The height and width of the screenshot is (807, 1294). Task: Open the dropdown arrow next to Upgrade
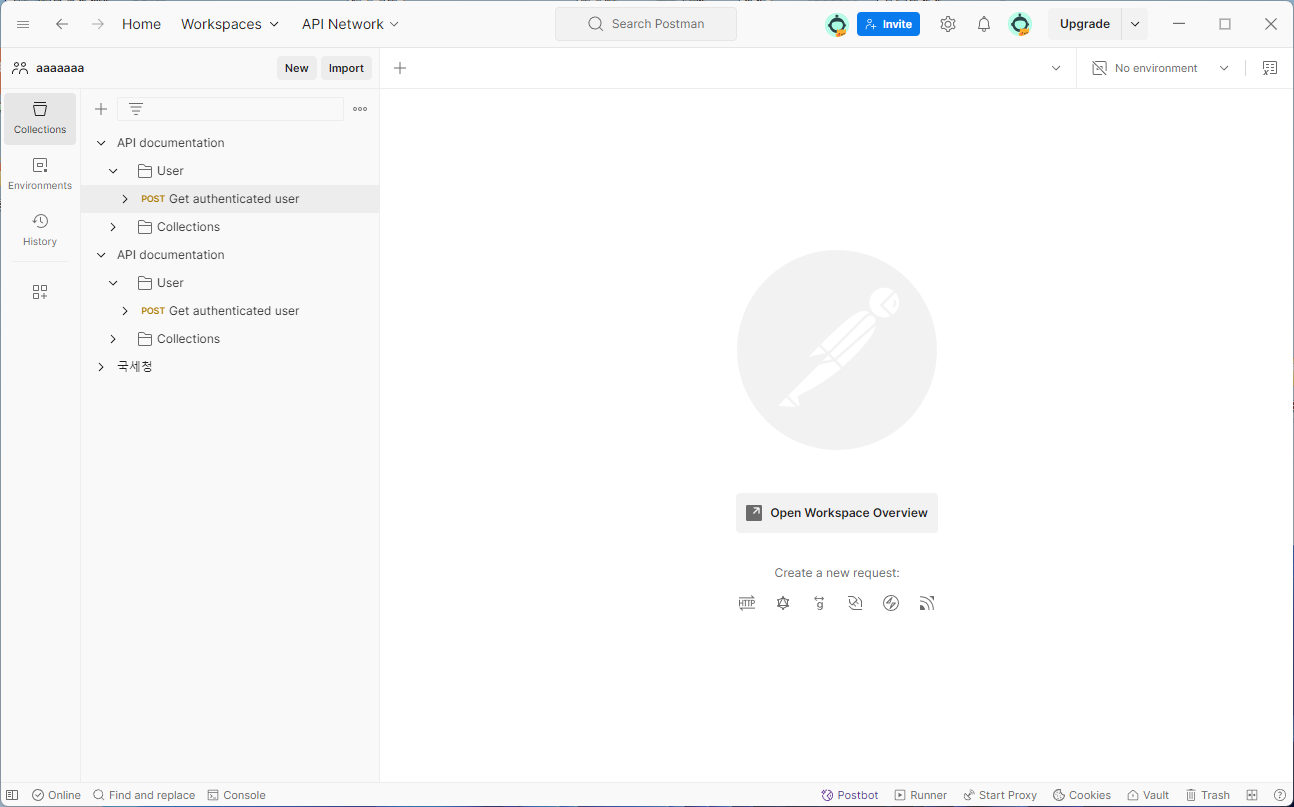tap(1135, 24)
